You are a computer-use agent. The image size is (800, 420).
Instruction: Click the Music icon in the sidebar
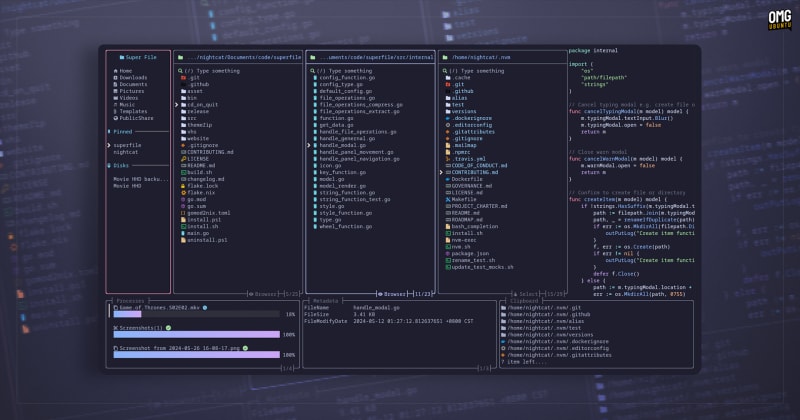click(114, 104)
